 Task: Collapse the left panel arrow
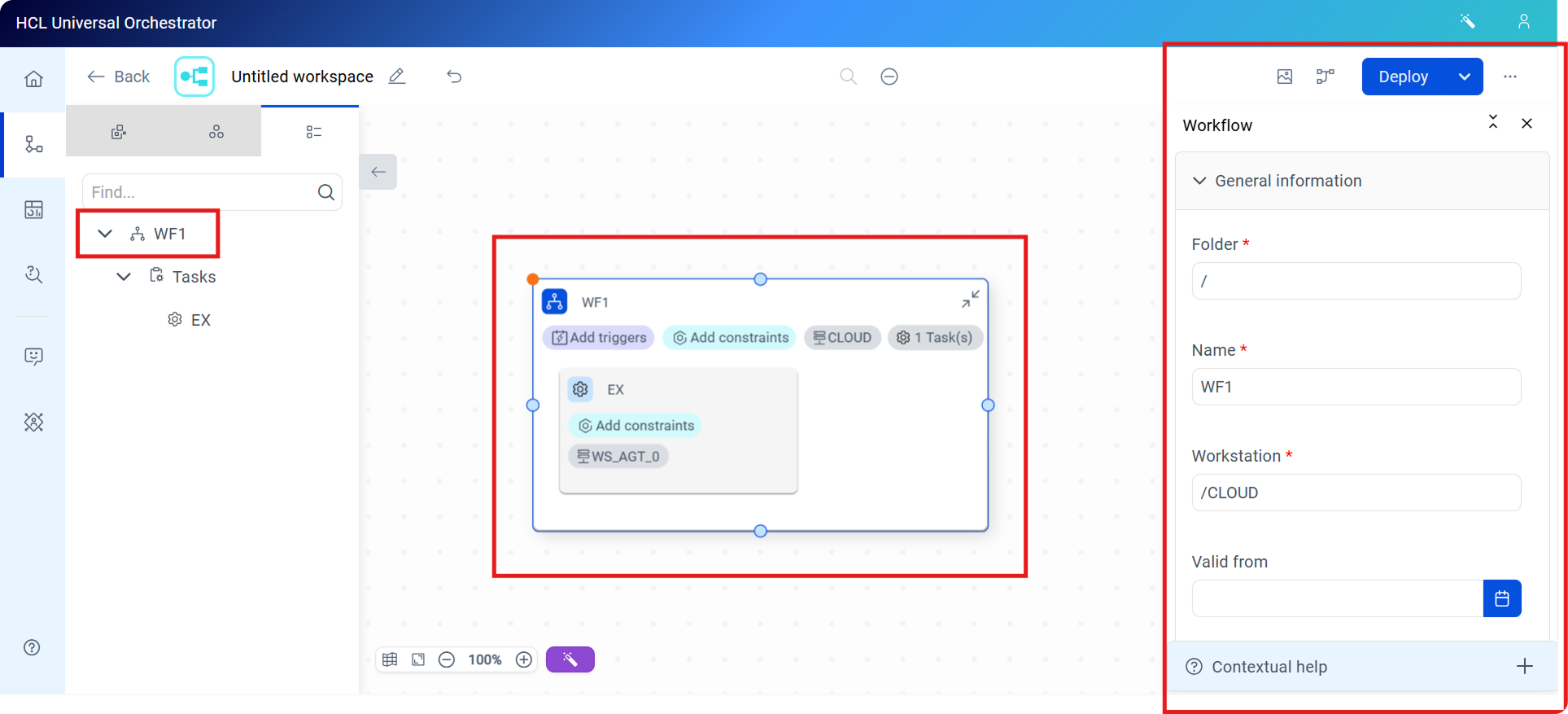pyautogui.click(x=378, y=172)
